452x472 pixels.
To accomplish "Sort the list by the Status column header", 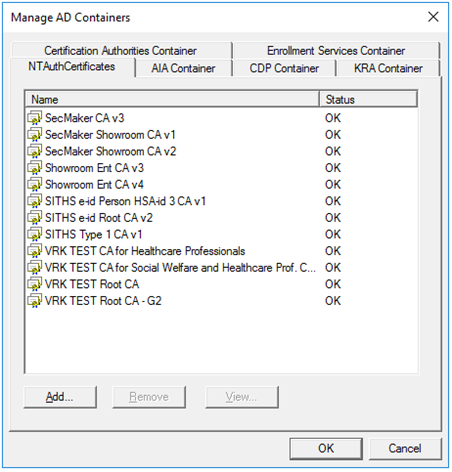I will pos(368,99).
